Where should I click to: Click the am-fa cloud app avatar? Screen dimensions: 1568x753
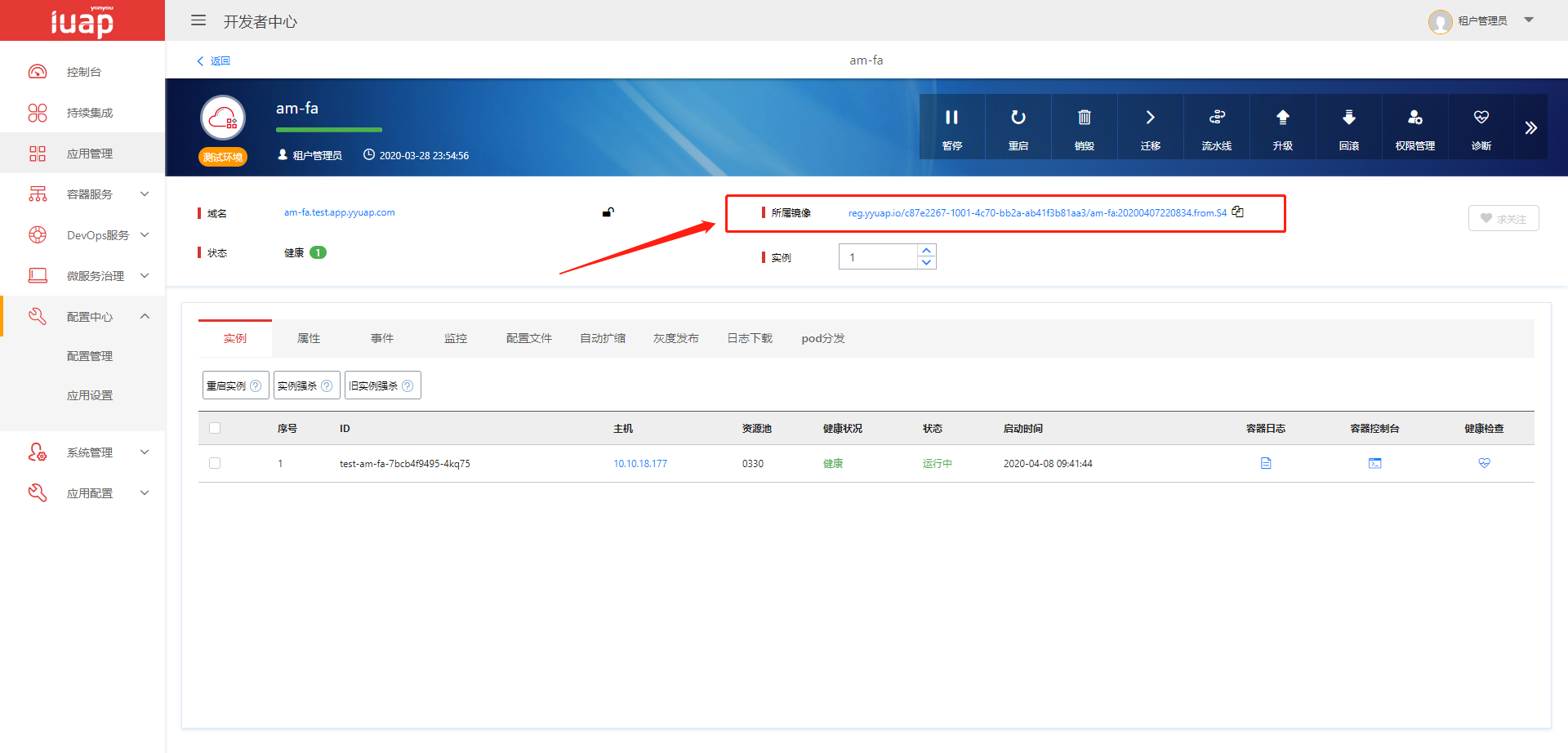pos(223,118)
